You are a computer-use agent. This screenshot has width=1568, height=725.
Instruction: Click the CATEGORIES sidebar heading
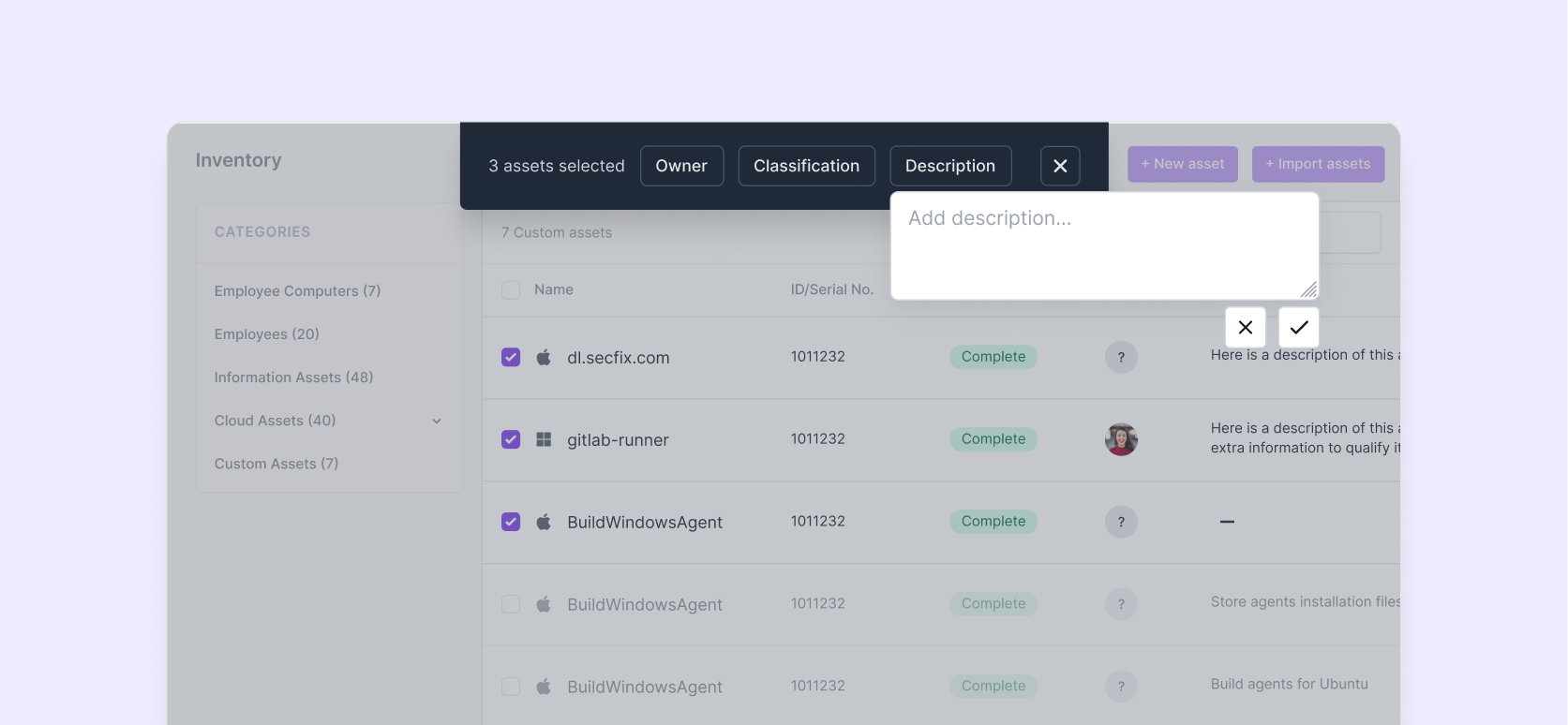point(262,232)
